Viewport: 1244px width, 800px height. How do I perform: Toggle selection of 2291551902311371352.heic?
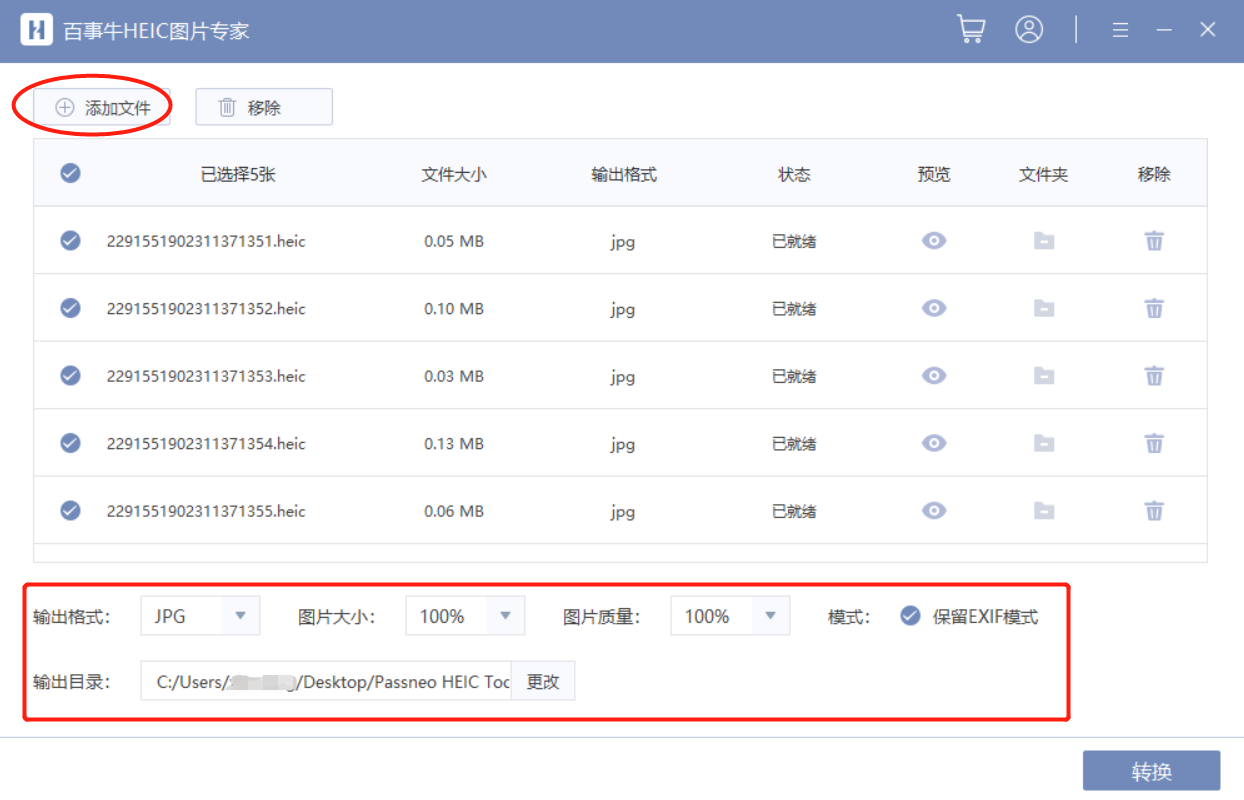(x=70, y=308)
